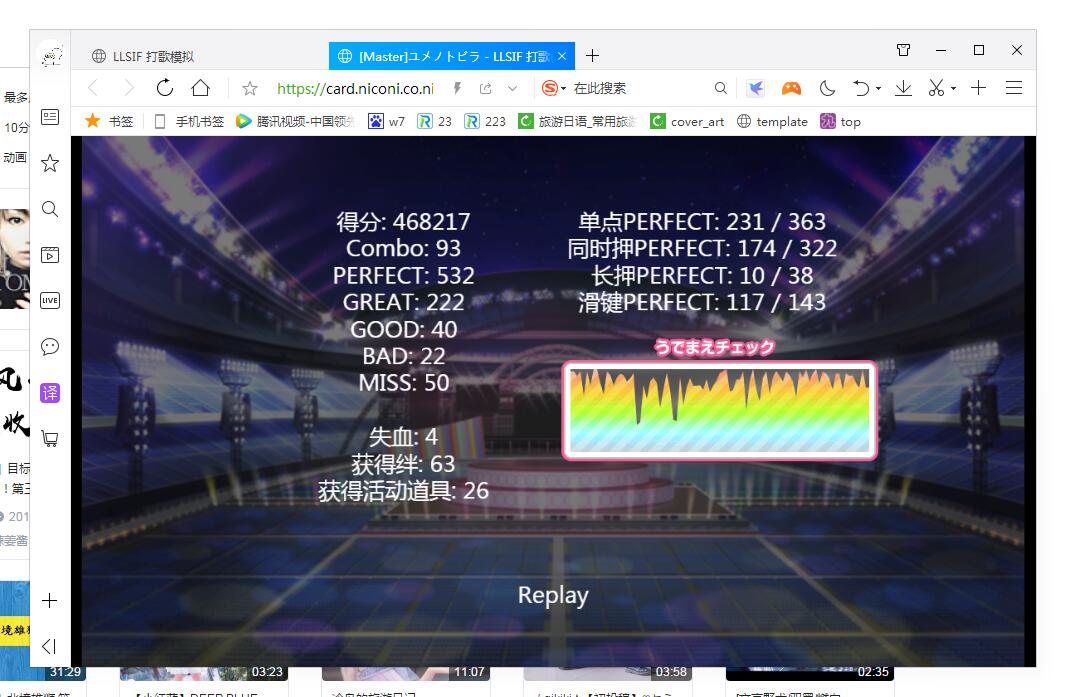1066x697 pixels.
Task: Click the undo closed tab icon
Action: pyautogui.click(x=861, y=88)
